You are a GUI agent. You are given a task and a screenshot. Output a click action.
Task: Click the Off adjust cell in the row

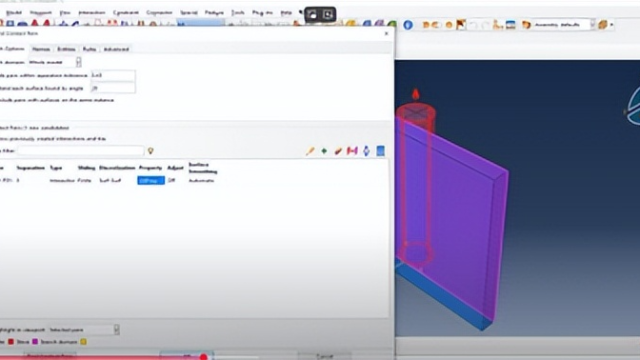click(171, 180)
